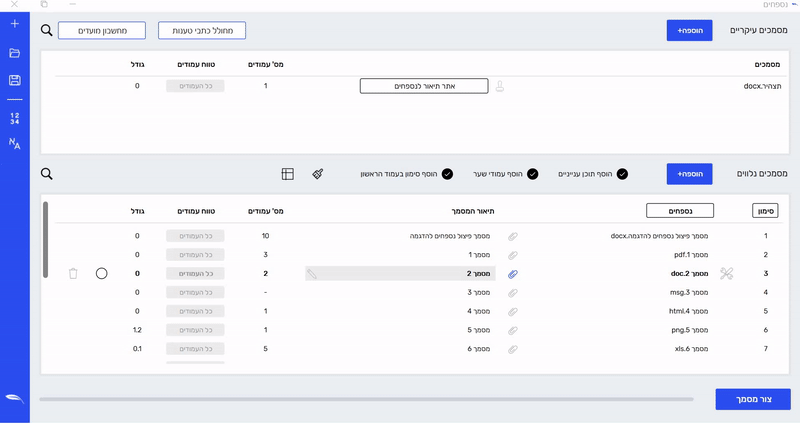Toggle 'הוסף עמודי שער' checkbox
800x423 pixels.
pyautogui.click(x=532, y=174)
